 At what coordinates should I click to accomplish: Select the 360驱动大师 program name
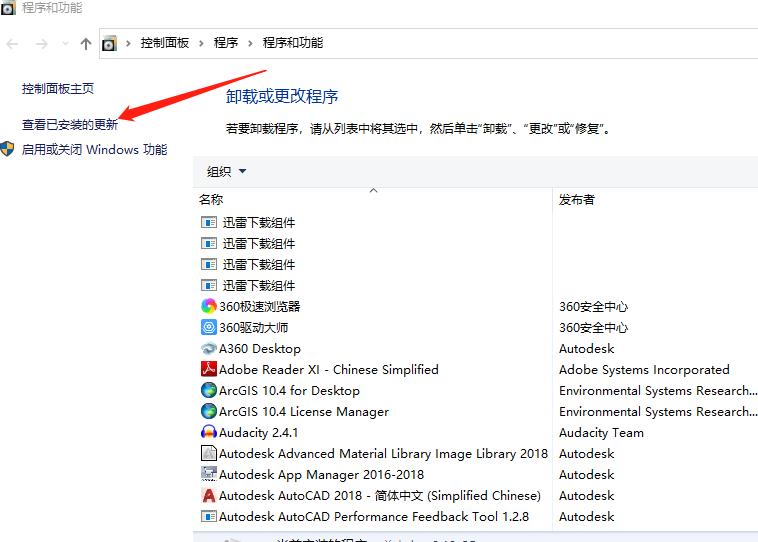coord(253,328)
